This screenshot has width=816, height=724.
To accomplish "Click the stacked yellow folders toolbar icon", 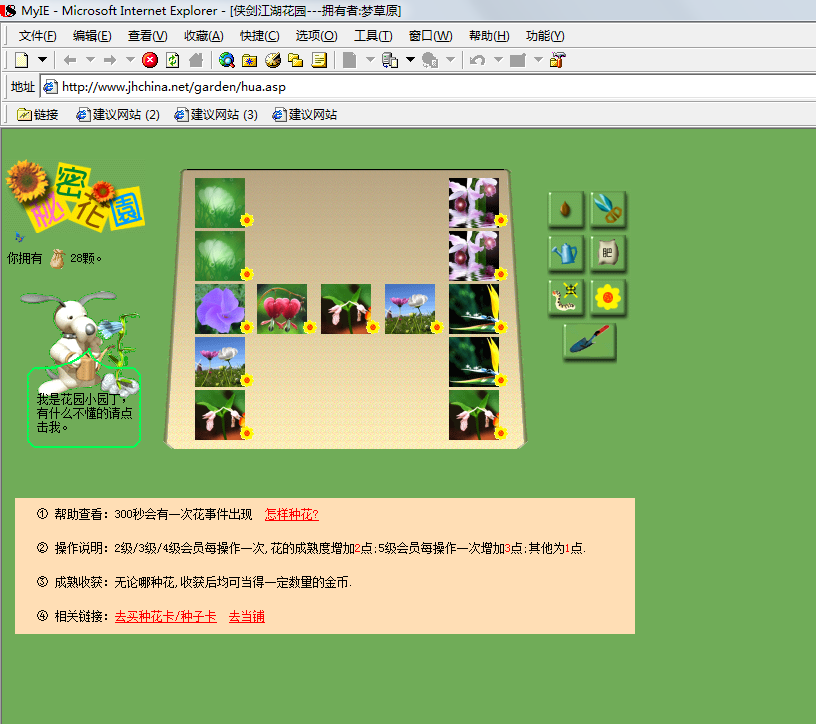I will point(296,60).
